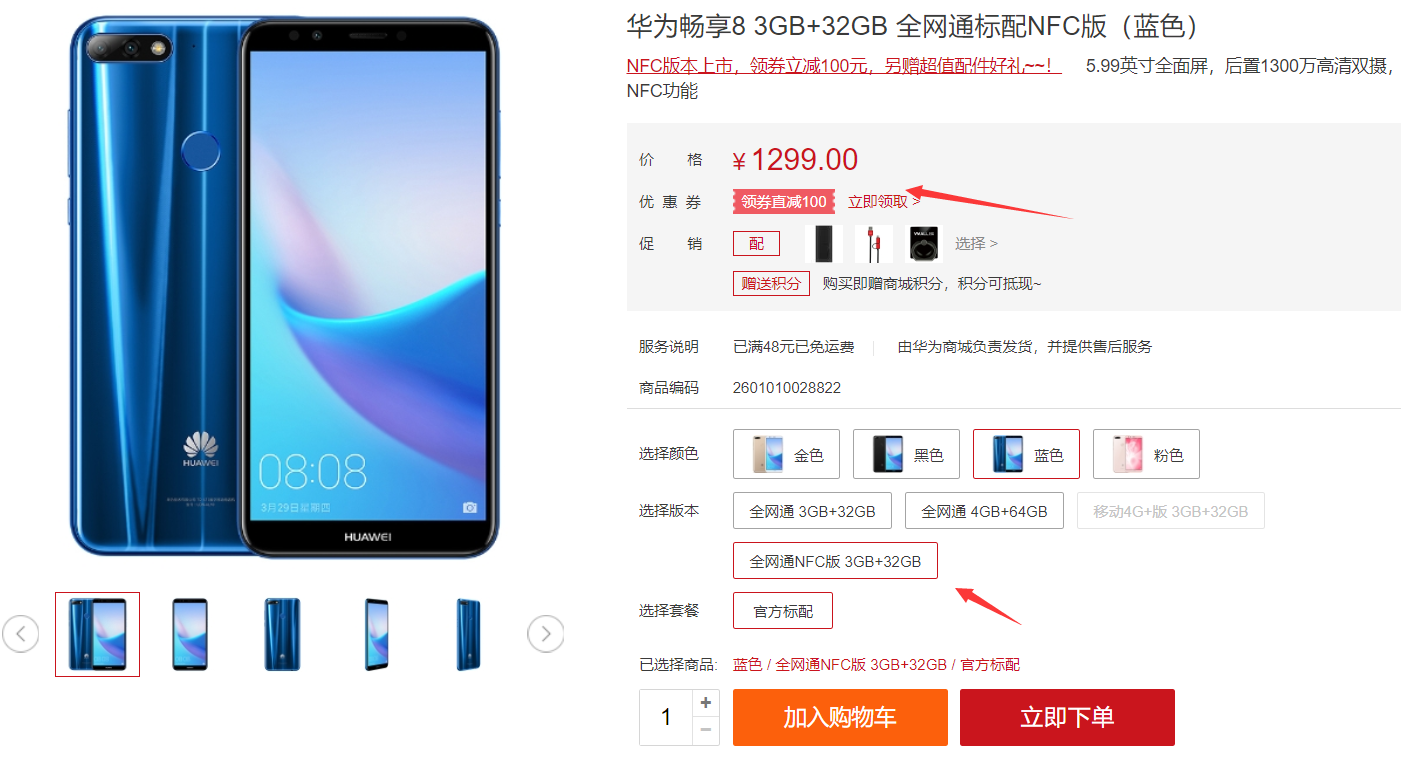Click the 赠送积分 points badge
The image size is (1401, 779).
[771, 284]
